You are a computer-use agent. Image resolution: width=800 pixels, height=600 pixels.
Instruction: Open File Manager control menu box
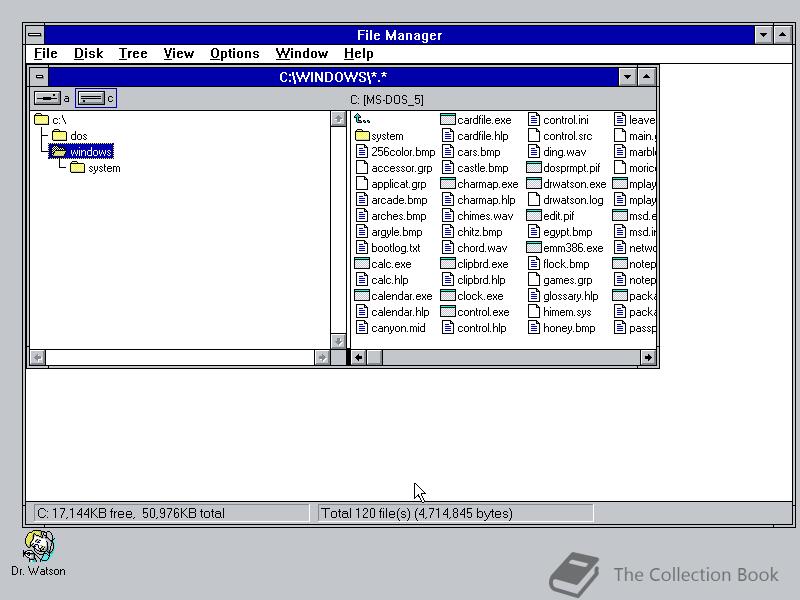35,35
